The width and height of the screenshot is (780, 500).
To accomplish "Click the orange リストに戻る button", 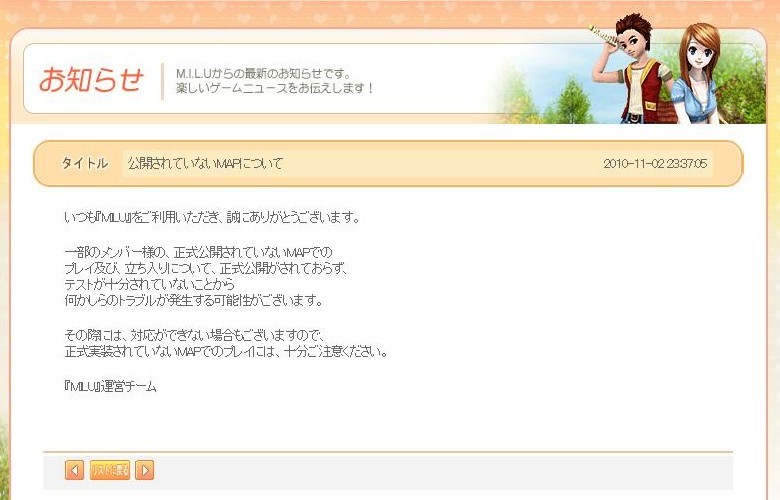I will coord(110,470).
